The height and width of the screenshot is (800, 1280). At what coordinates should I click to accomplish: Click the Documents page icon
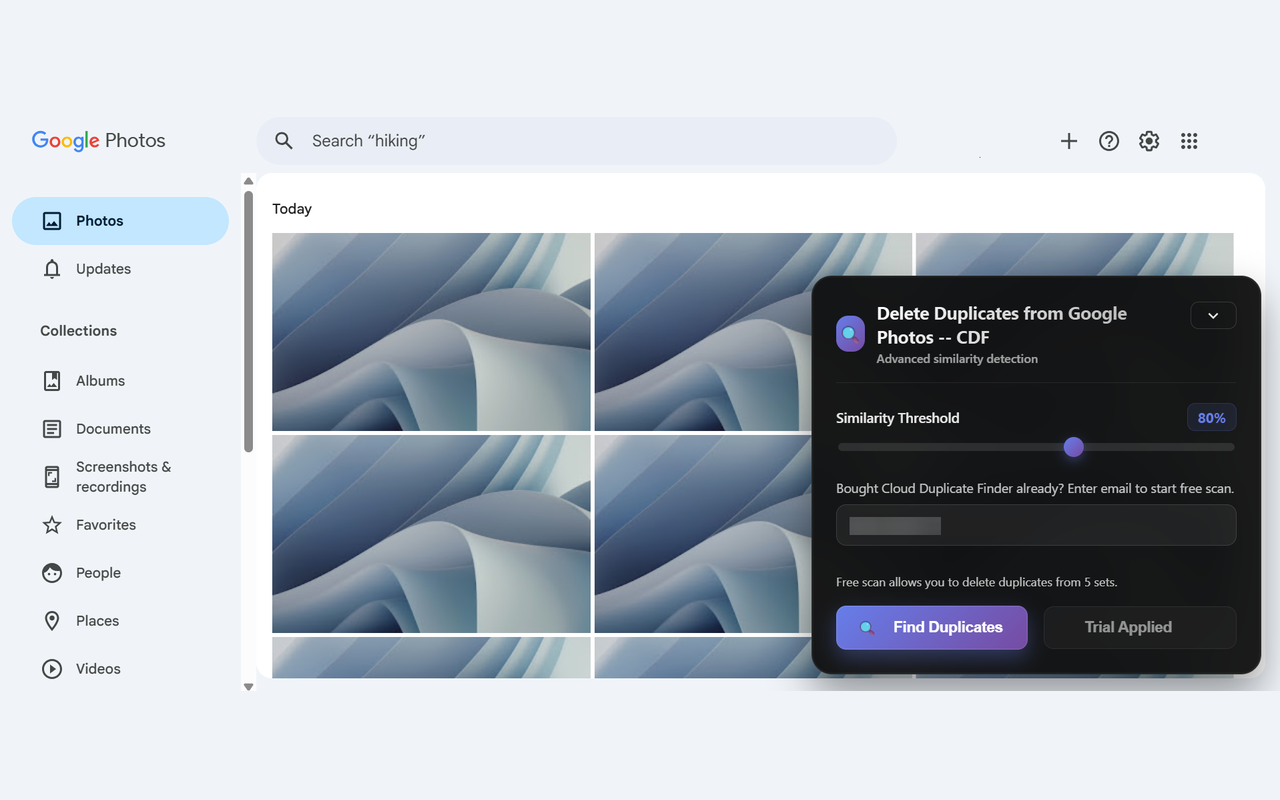click(52, 429)
